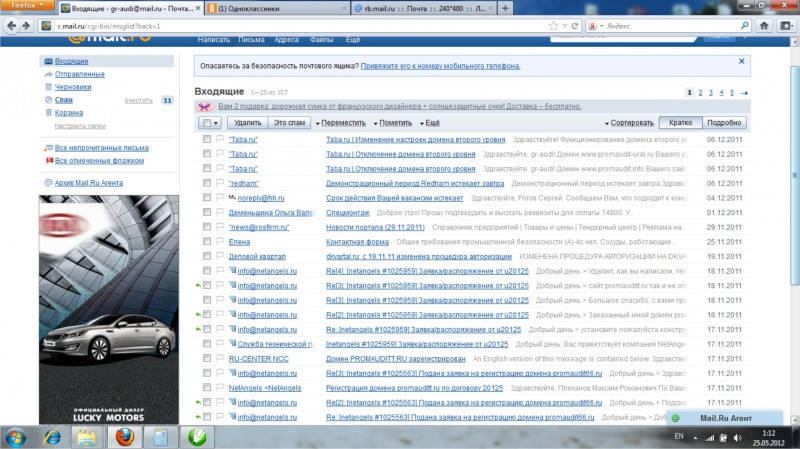Click the browser Back arrow button
Image resolution: width=800 pixels, height=449 pixels.
[x=11, y=26]
